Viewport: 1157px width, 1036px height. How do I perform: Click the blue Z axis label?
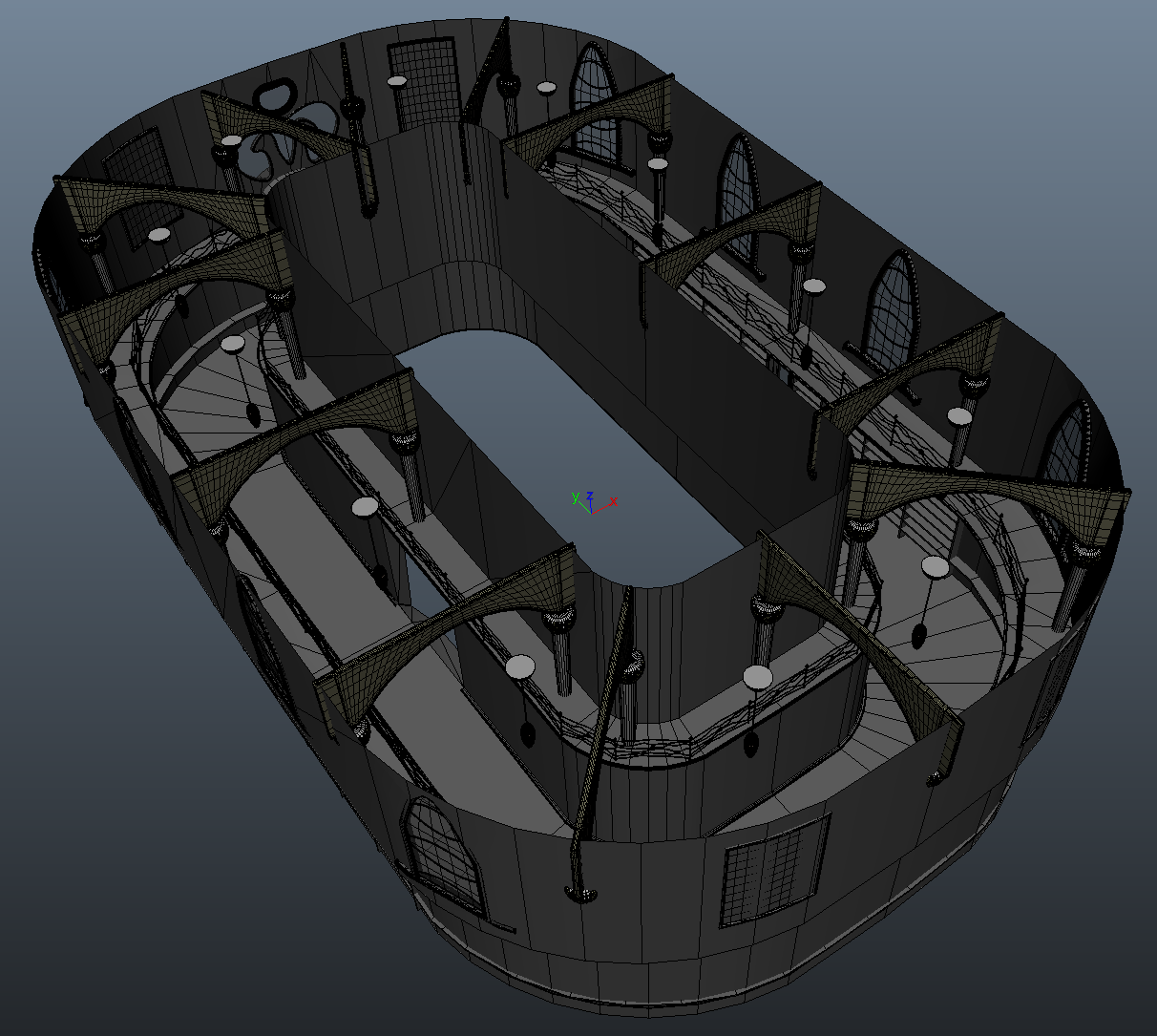pos(590,496)
